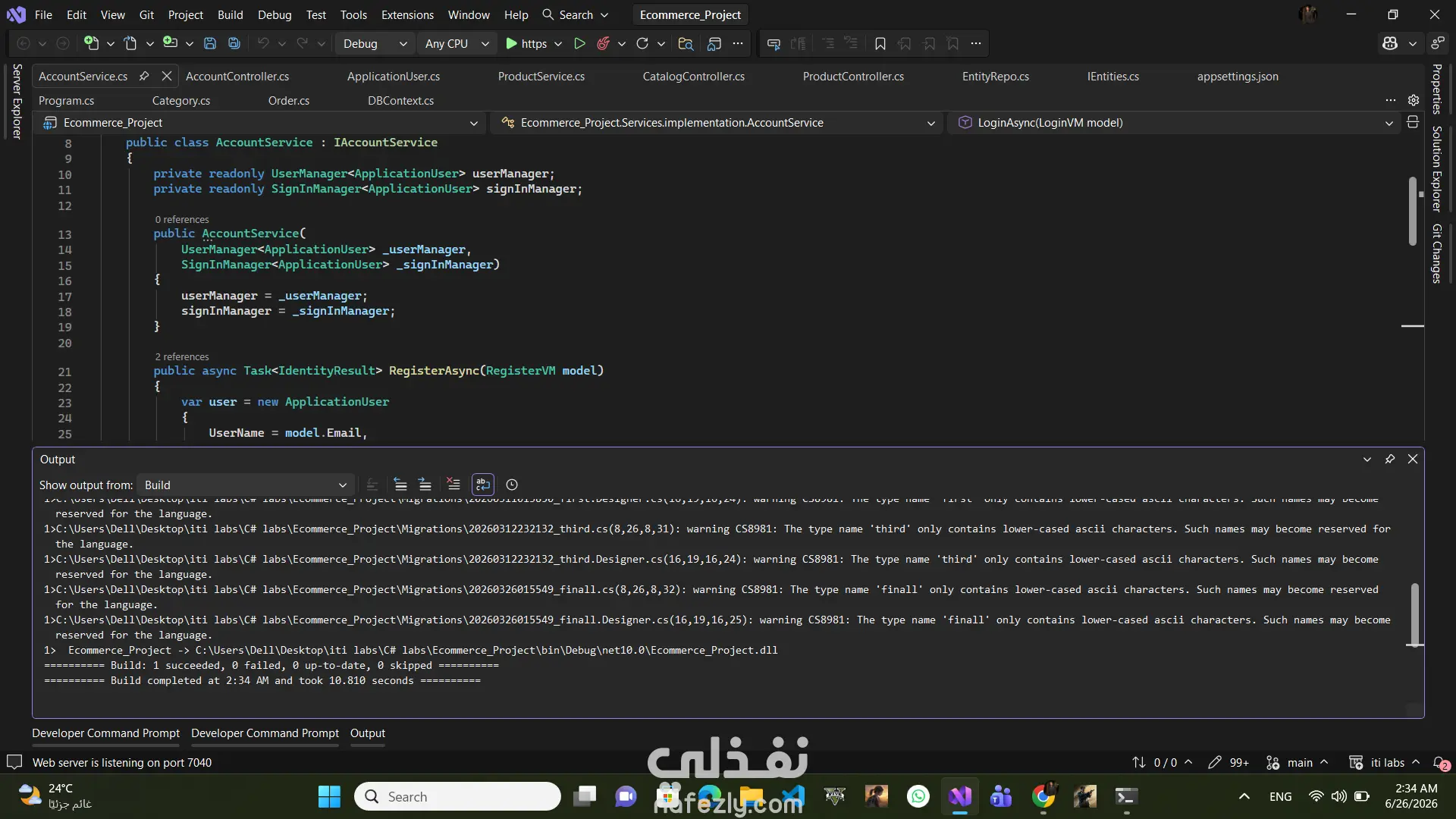Open the appsettings.json tab
Screen dimensions: 1456x819
[x=1238, y=76]
